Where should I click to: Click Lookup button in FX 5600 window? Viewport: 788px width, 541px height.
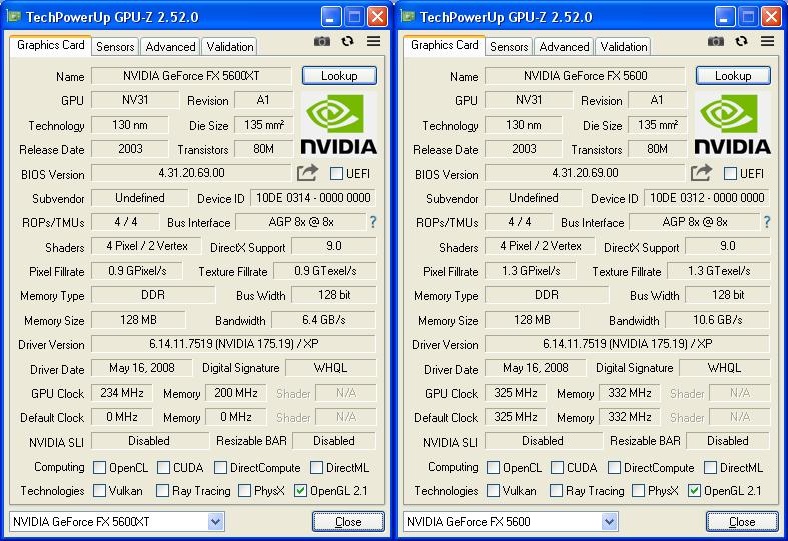pos(733,76)
